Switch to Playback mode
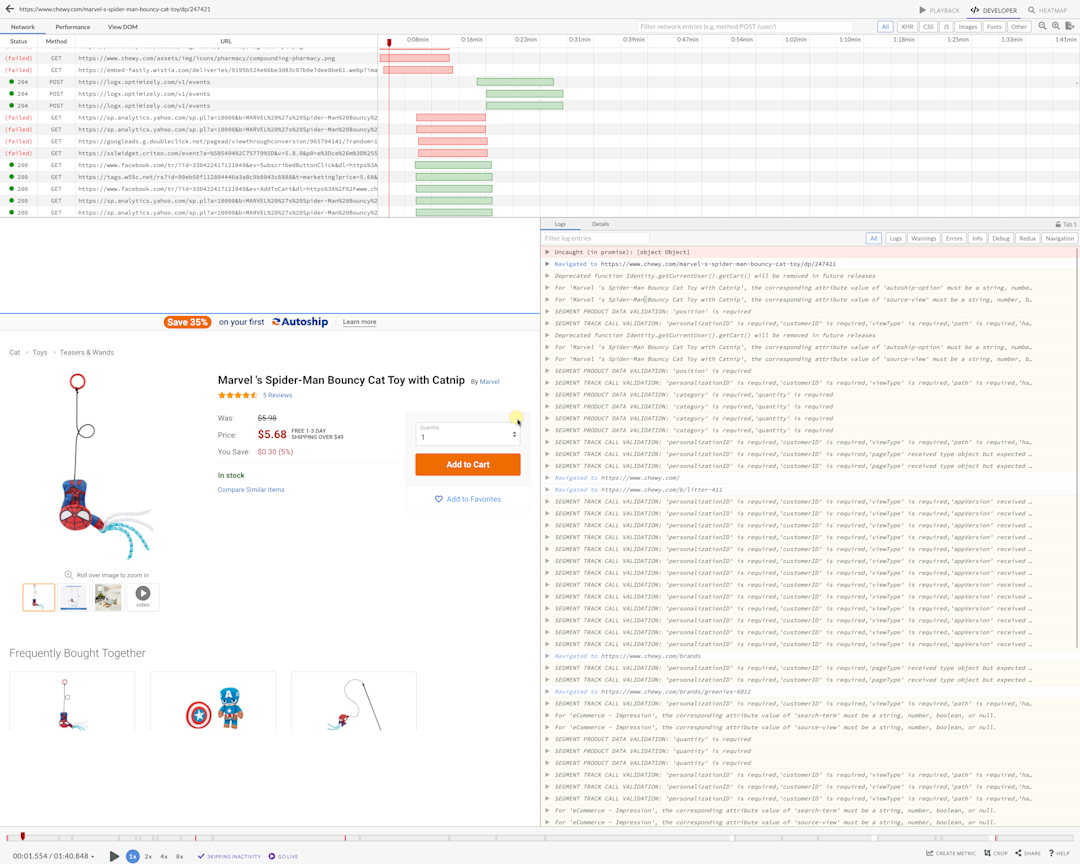1080x864 pixels. 939,10
